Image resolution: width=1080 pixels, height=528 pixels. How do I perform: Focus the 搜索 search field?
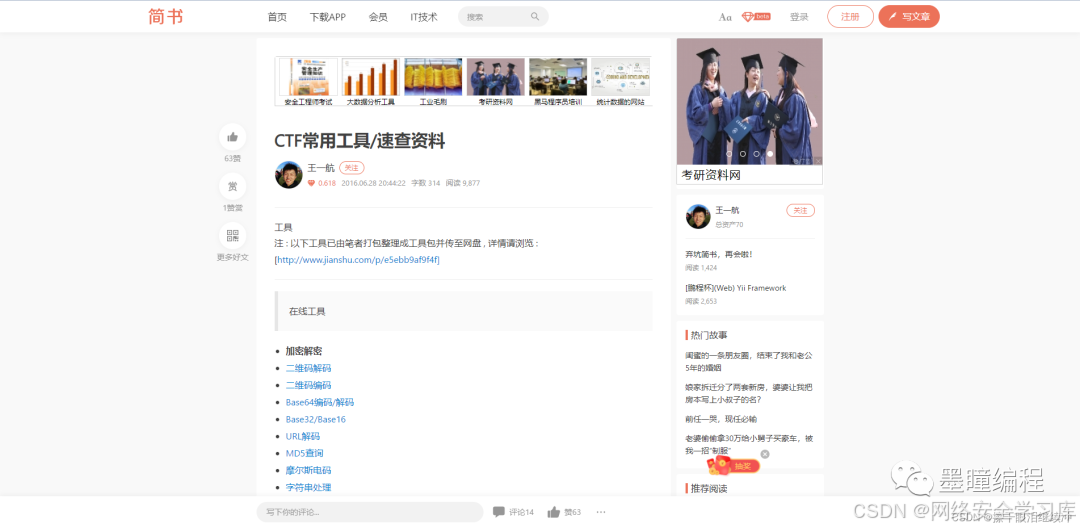pyautogui.click(x=503, y=17)
